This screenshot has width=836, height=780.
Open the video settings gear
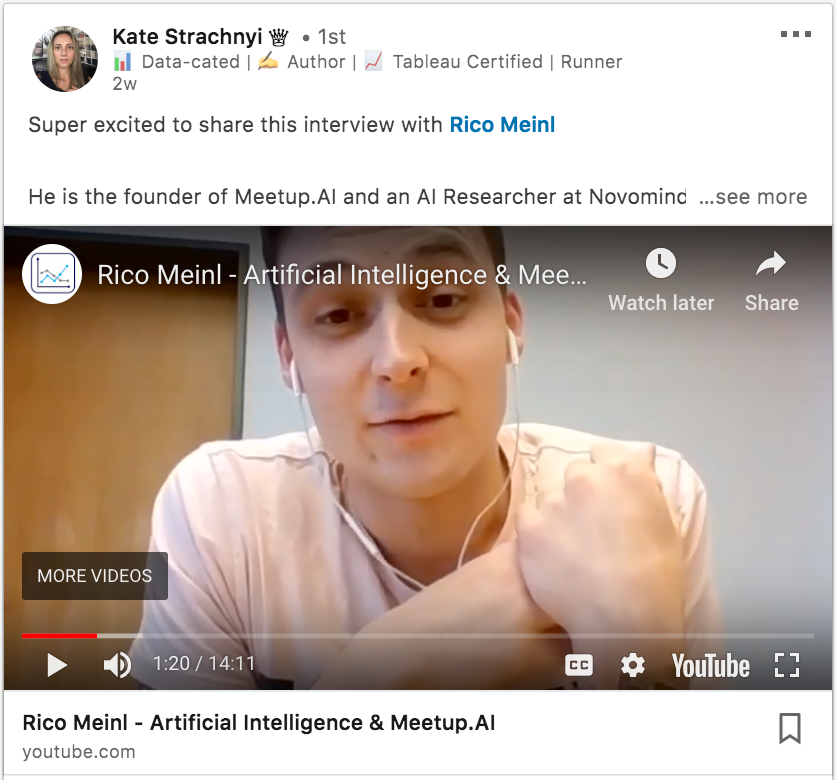[633, 665]
